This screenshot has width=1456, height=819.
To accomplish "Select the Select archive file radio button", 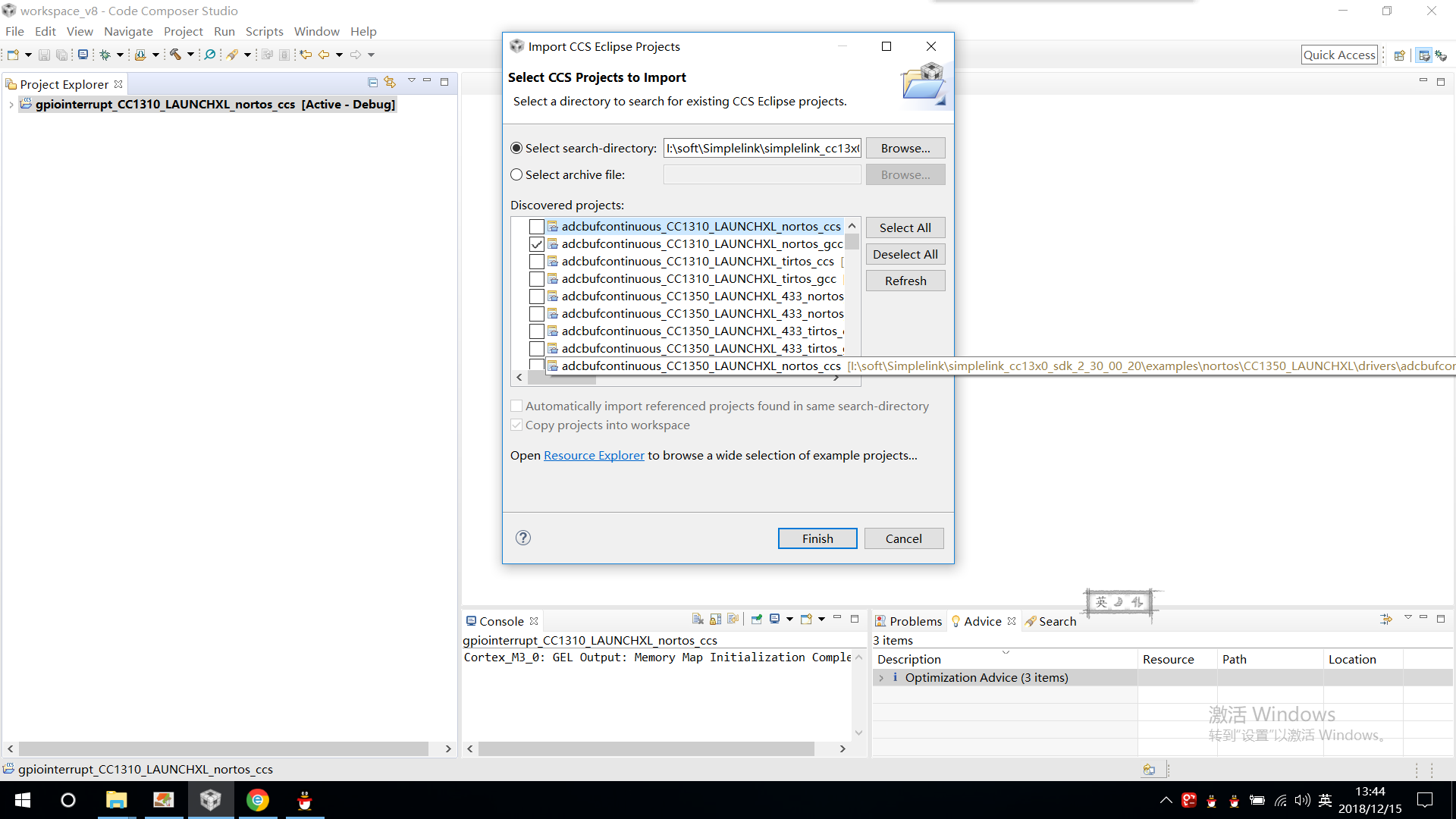I will click(x=516, y=174).
